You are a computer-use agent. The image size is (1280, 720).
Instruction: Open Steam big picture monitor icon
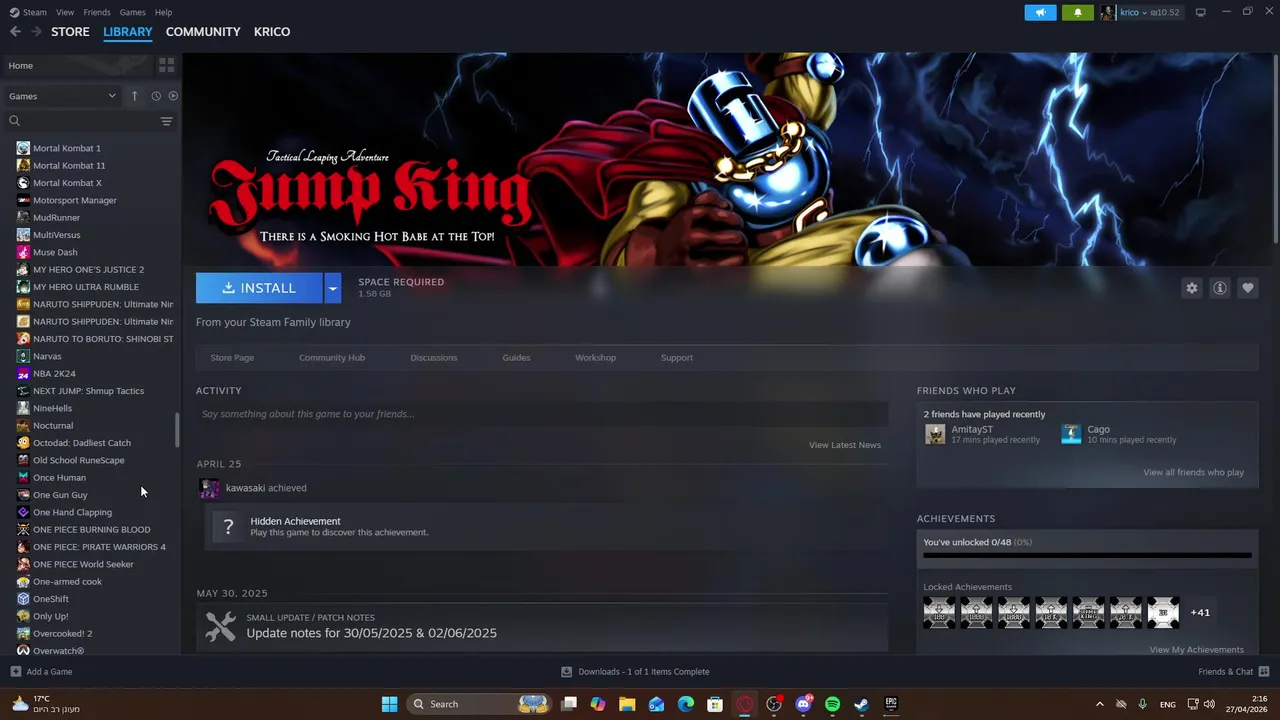click(x=1200, y=12)
